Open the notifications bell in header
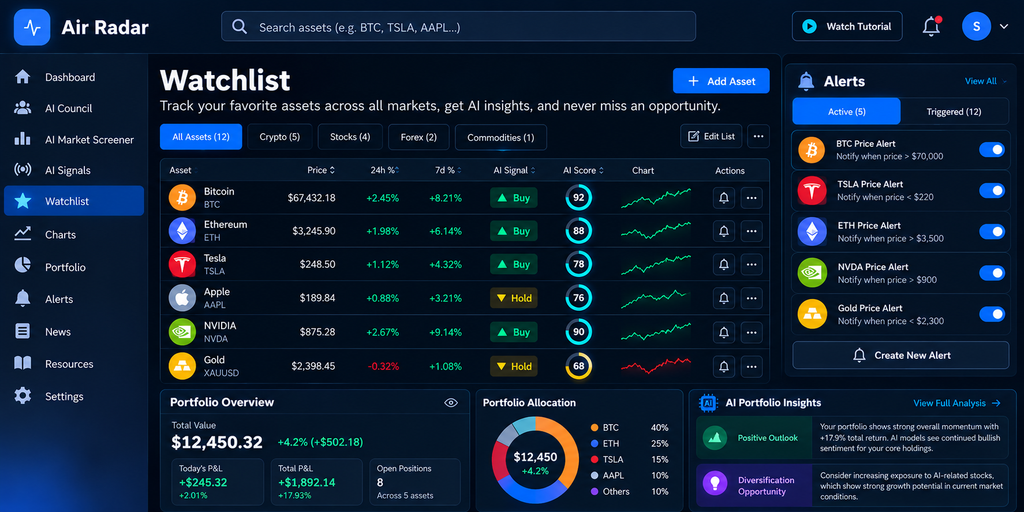1024x512 pixels. pyautogui.click(x=931, y=27)
